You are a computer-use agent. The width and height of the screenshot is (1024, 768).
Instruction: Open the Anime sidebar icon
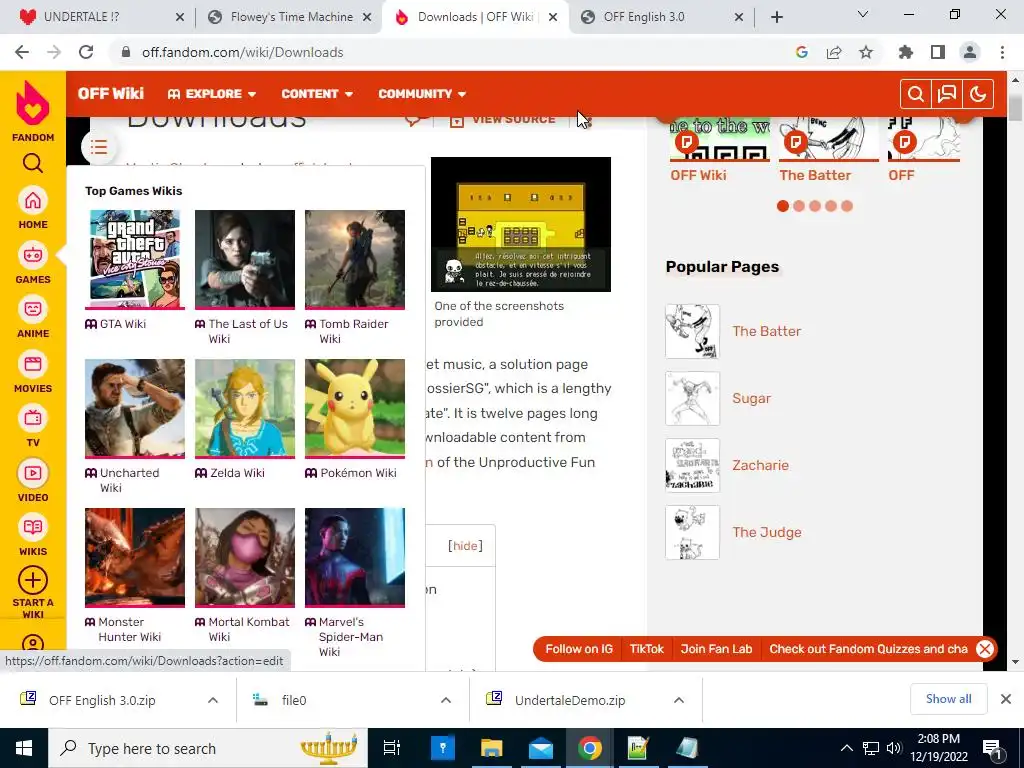(33, 310)
